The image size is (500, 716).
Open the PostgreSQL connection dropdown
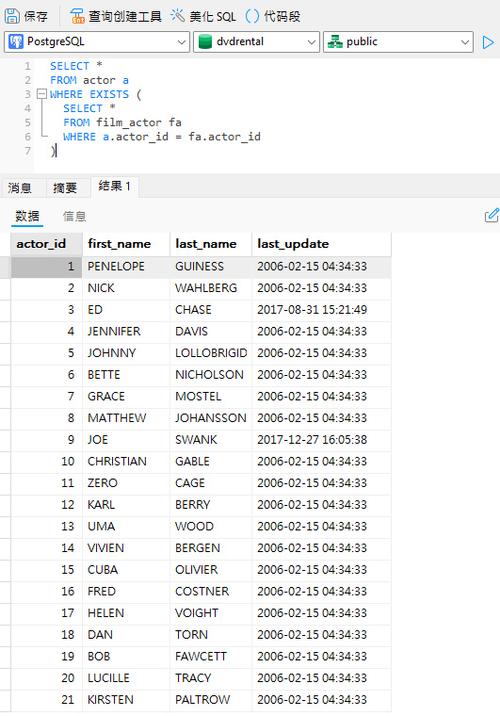97,42
